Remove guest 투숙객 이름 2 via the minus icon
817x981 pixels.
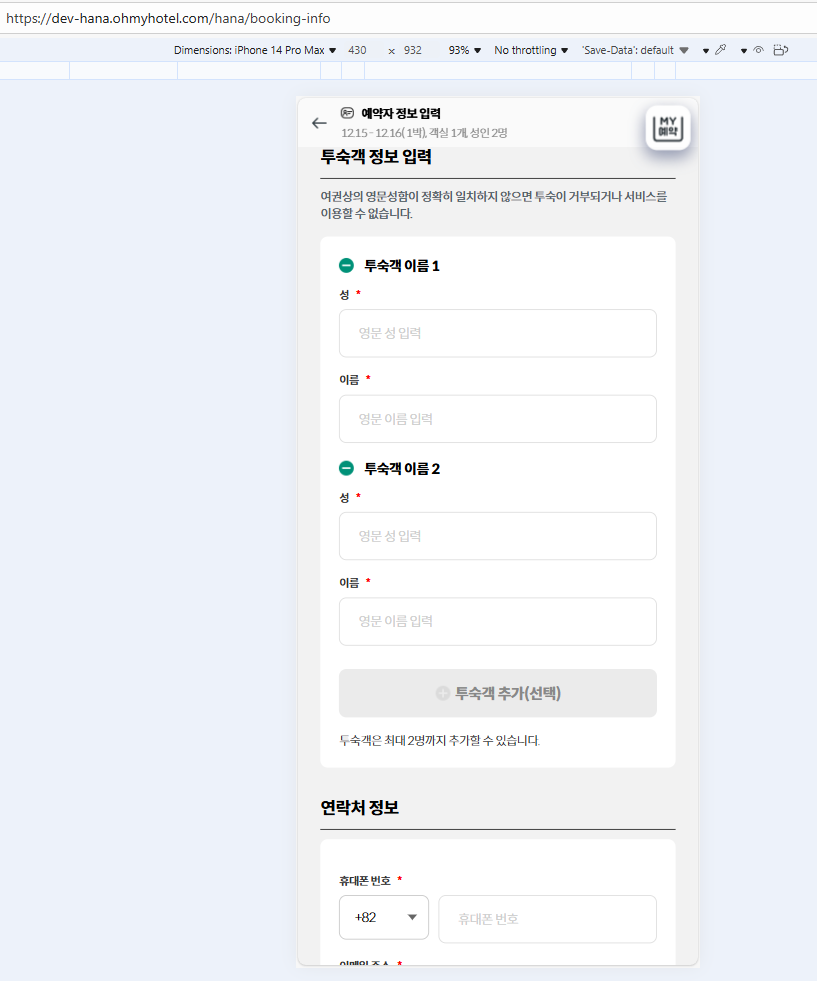click(x=346, y=469)
